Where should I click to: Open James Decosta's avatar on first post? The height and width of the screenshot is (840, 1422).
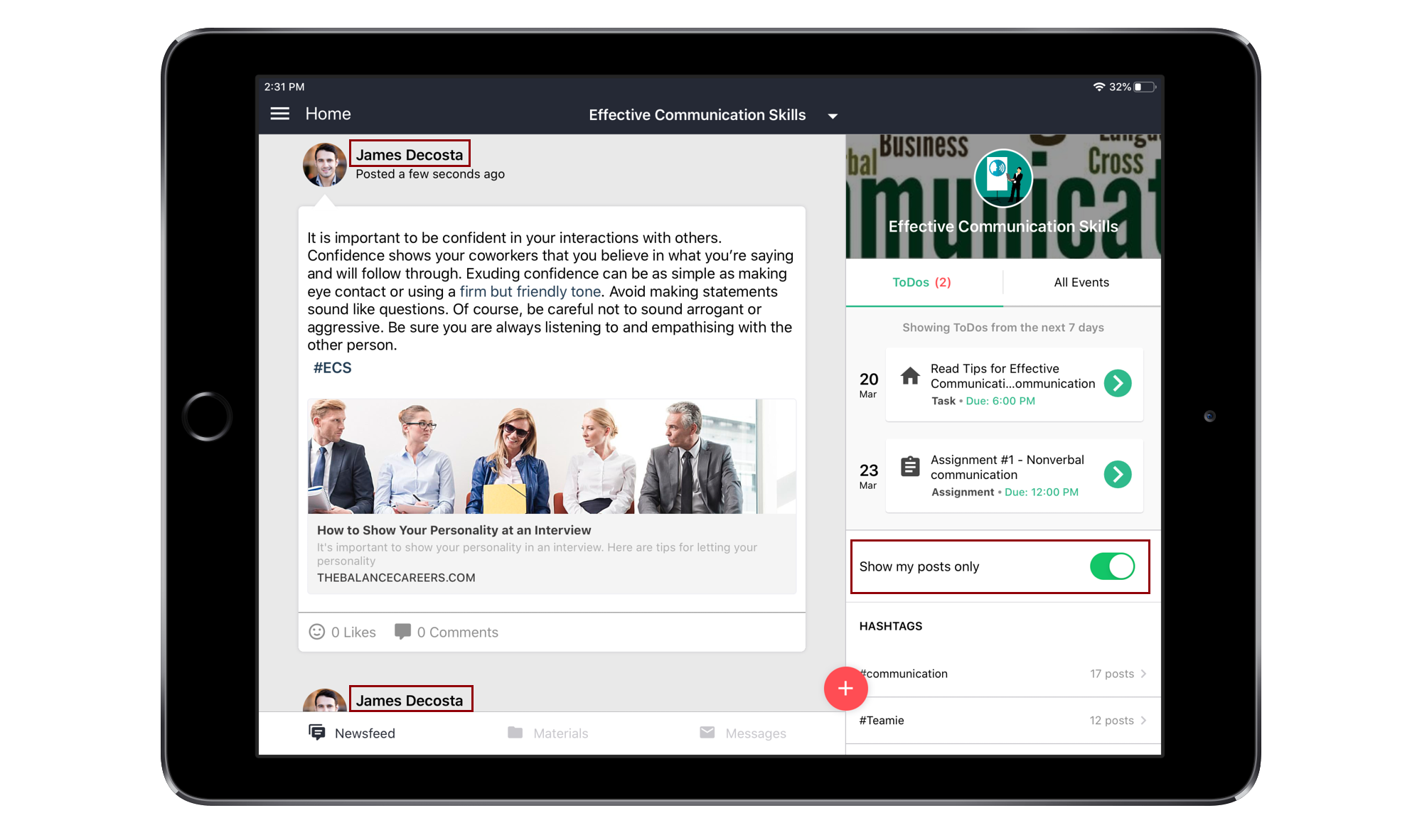324,165
